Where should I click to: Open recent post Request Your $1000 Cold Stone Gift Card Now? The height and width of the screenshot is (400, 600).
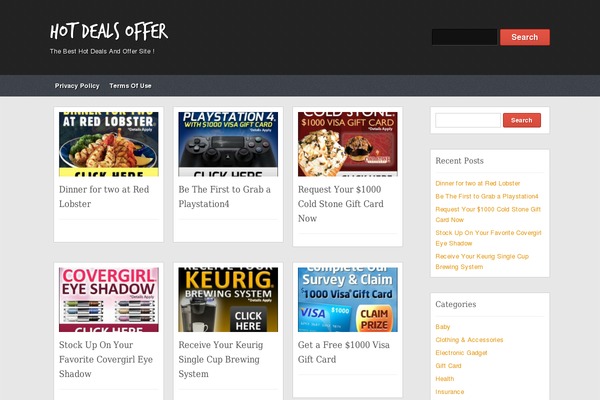pyautogui.click(x=488, y=214)
